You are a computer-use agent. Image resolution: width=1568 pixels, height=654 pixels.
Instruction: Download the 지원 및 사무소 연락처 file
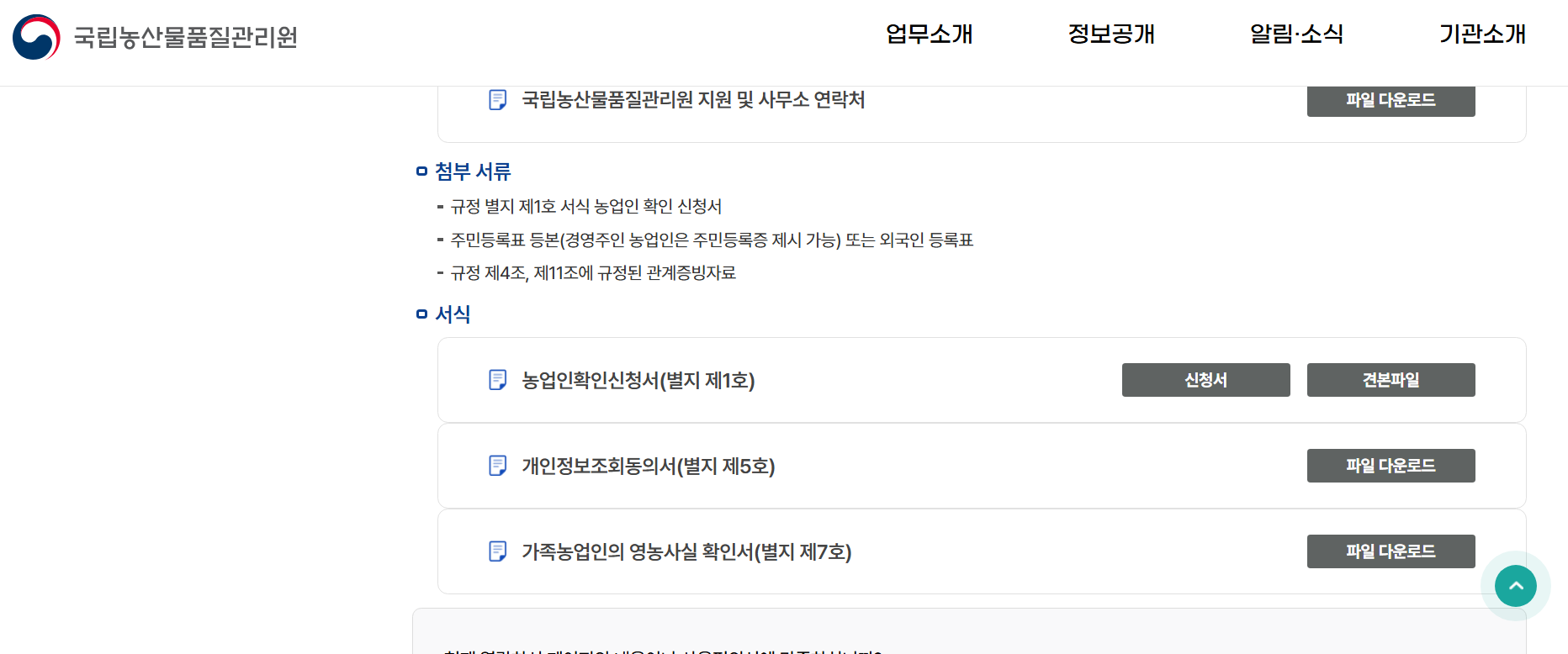click(1391, 100)
